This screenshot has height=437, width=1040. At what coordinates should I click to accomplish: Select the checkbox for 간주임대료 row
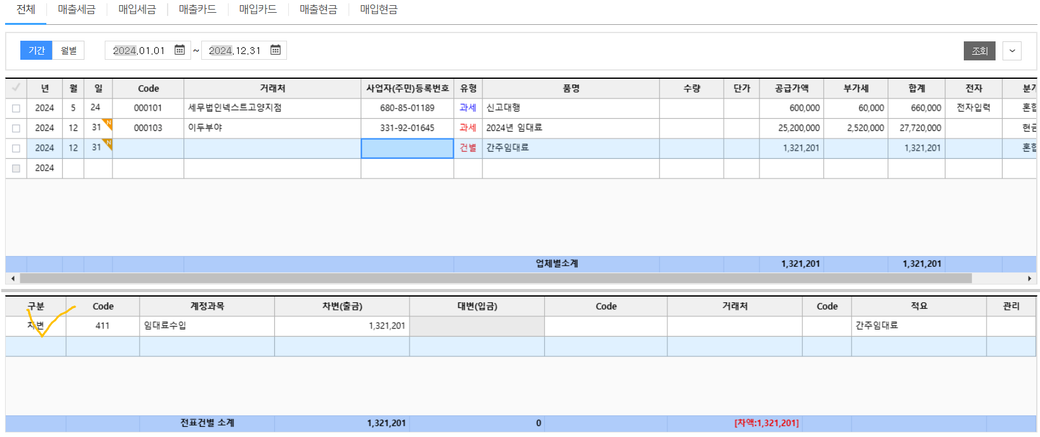coord(15,148)
